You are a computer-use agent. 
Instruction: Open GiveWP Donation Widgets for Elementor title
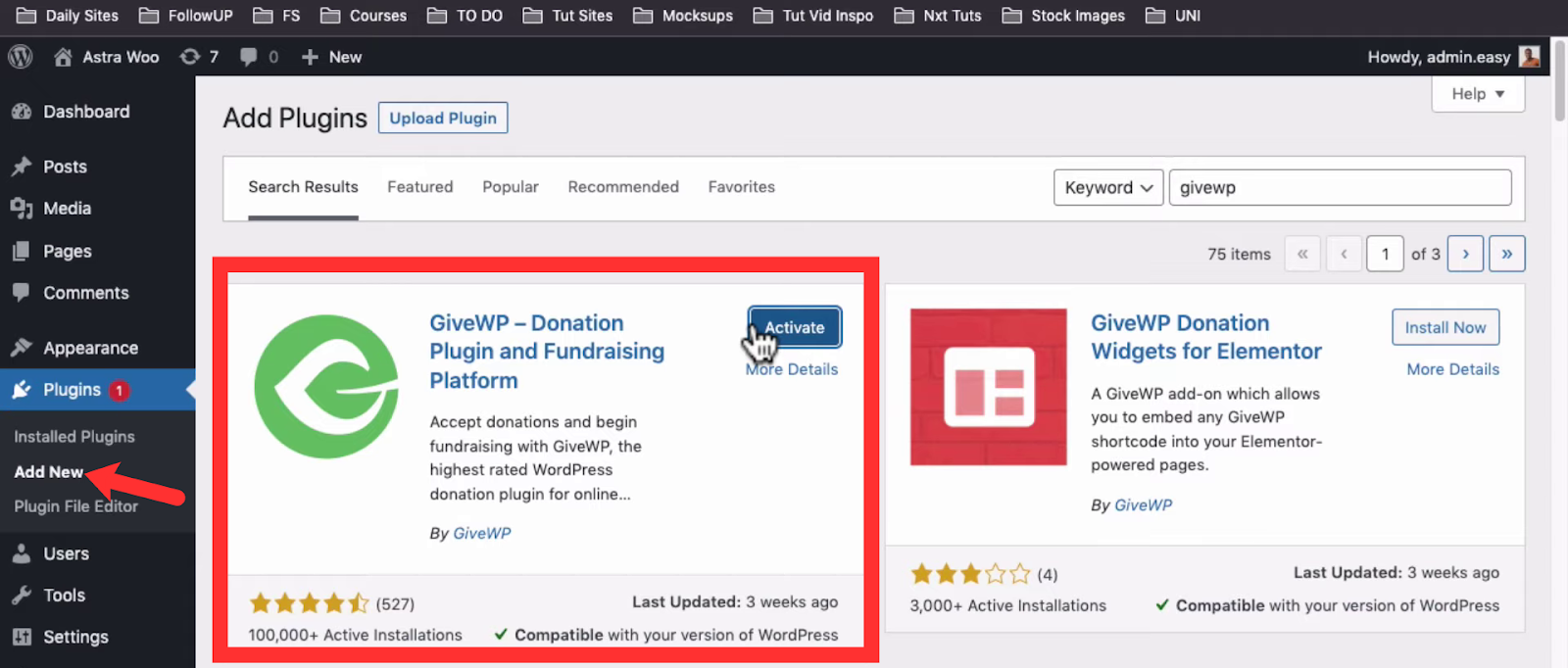[1206, 337]
